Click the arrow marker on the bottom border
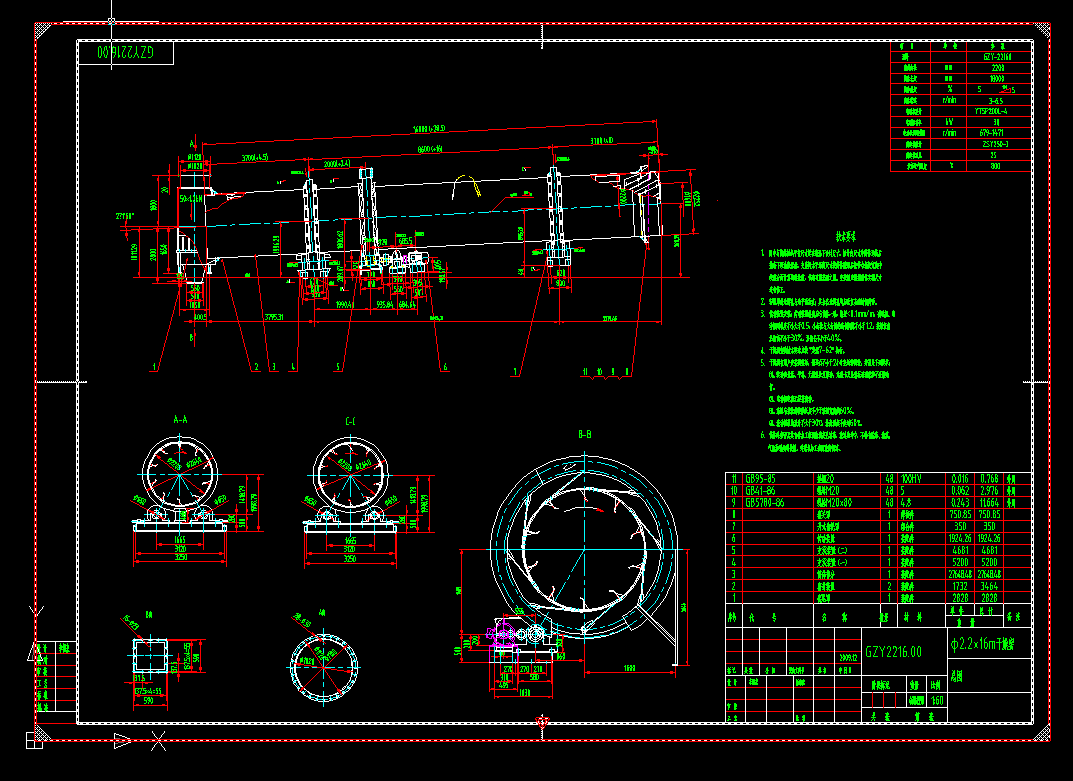This screenshot has height=781, width=1073. point(122,741)
